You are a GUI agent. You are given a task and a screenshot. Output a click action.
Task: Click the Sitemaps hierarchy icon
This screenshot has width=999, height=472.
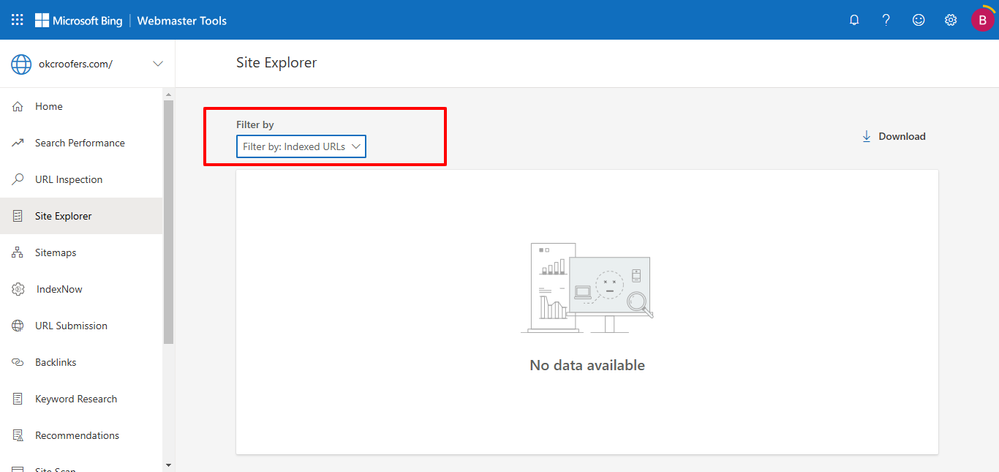click(18, 253)
